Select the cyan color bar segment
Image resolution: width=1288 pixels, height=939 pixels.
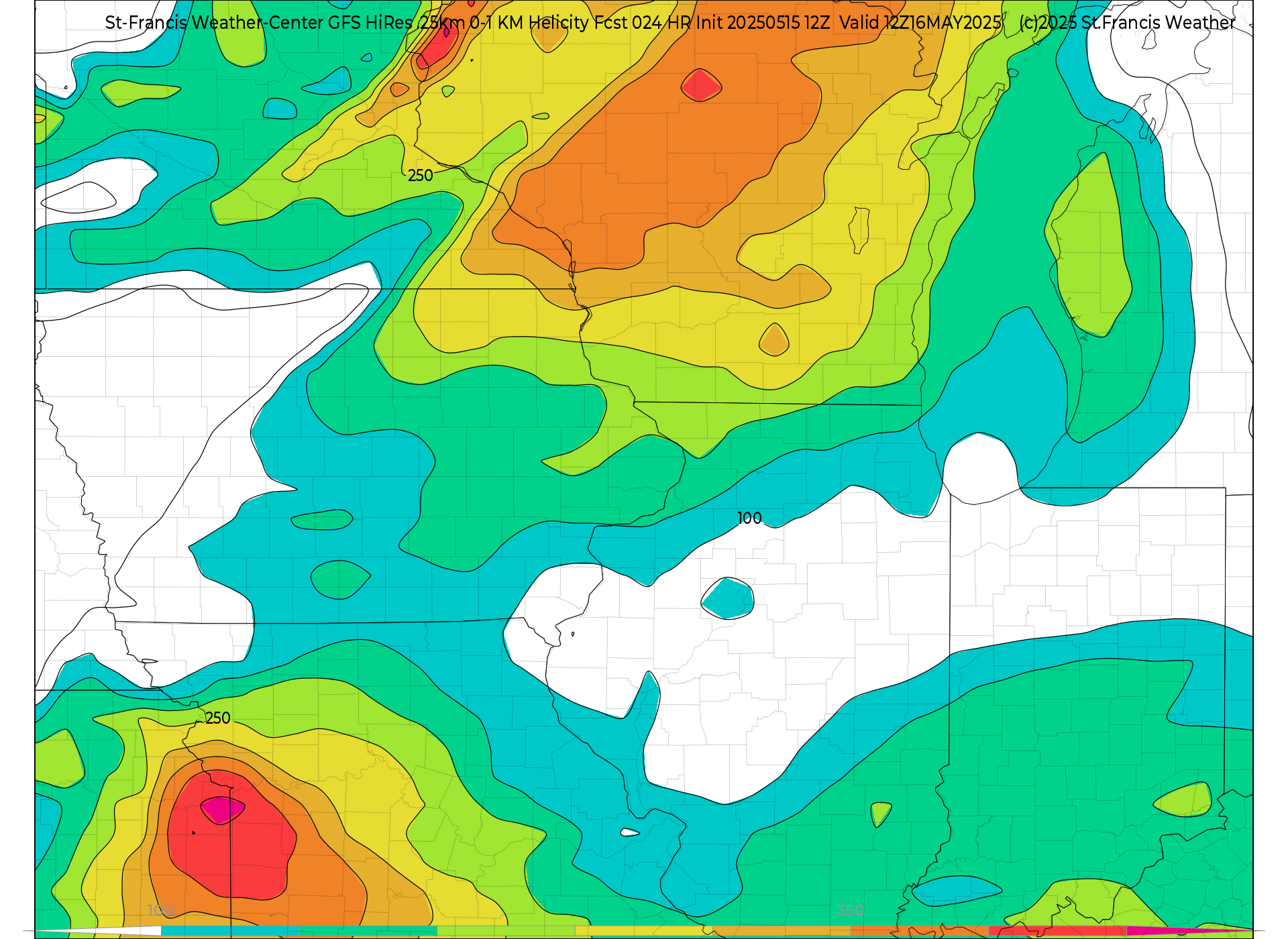[230, 931]
